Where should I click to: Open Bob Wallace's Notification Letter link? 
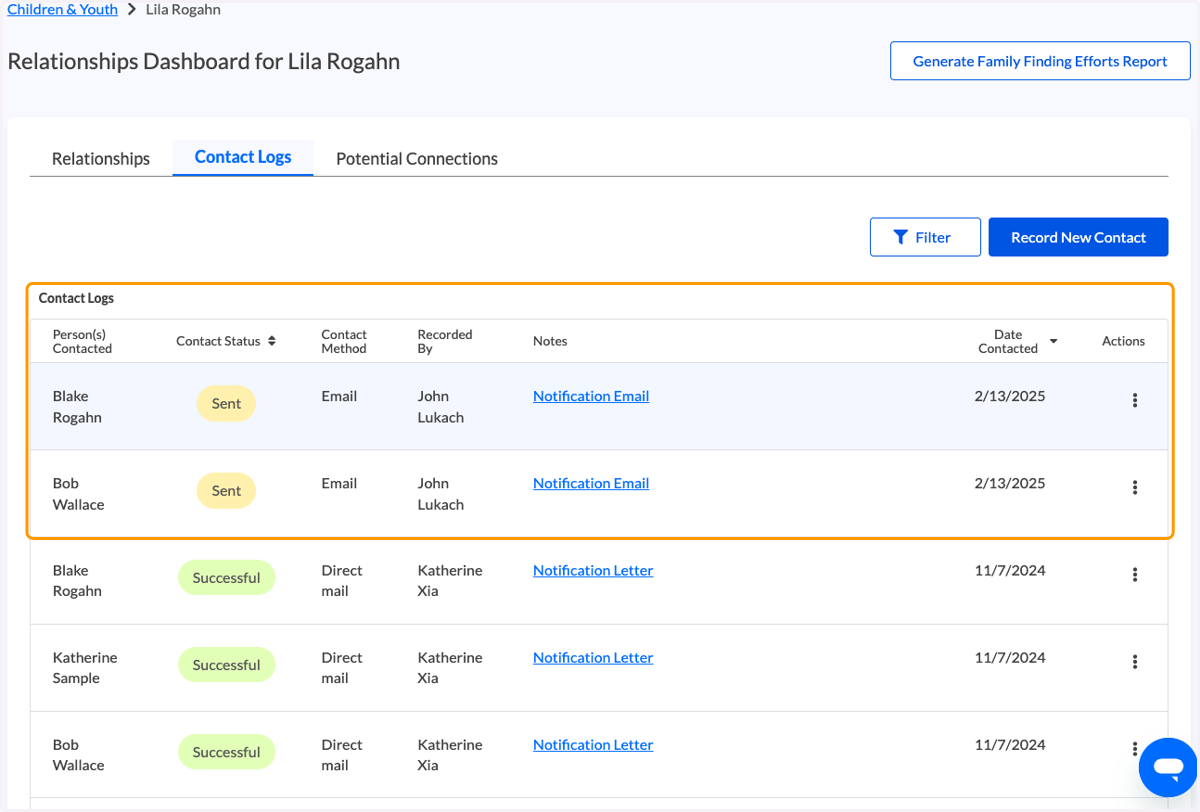pos(593,744)
